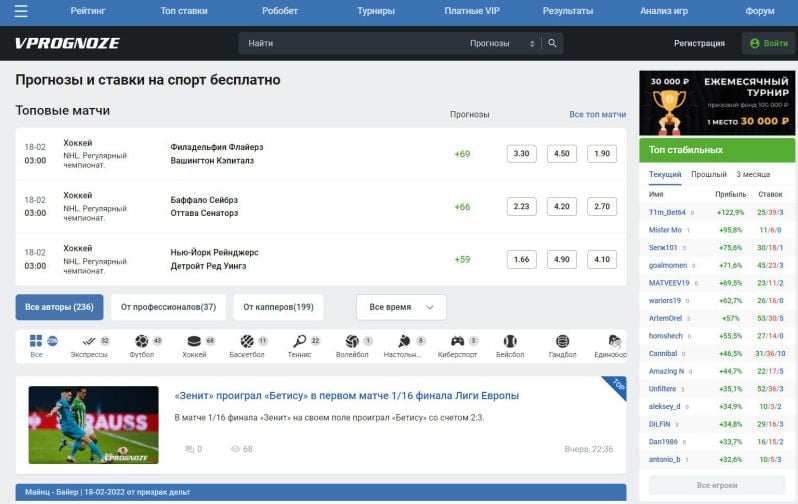Filter by Баскетбол icon
Screen dimensions: 798x504
coord(247,341)
